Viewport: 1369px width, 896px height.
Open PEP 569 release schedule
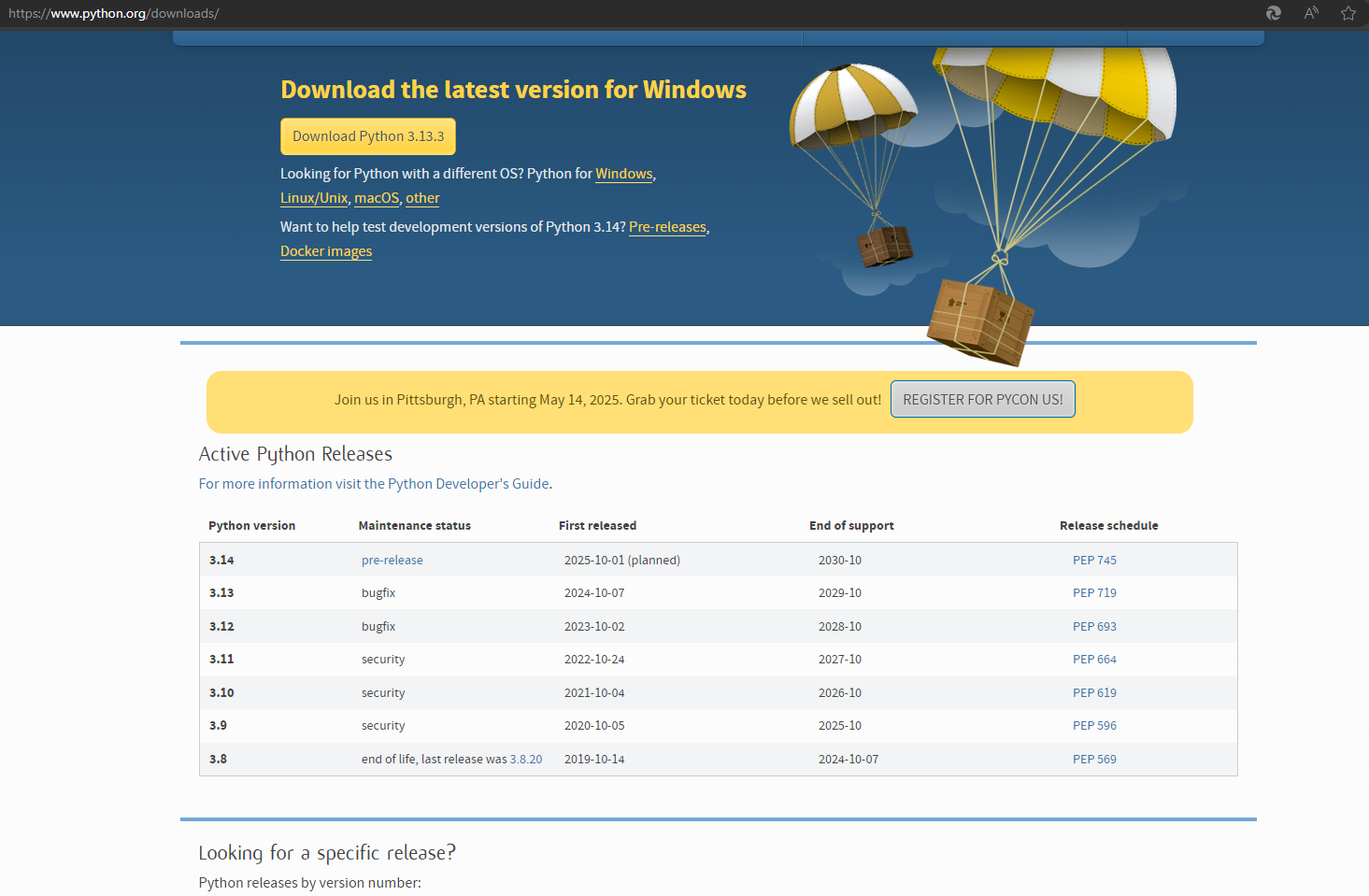(x=1094, y=760)
